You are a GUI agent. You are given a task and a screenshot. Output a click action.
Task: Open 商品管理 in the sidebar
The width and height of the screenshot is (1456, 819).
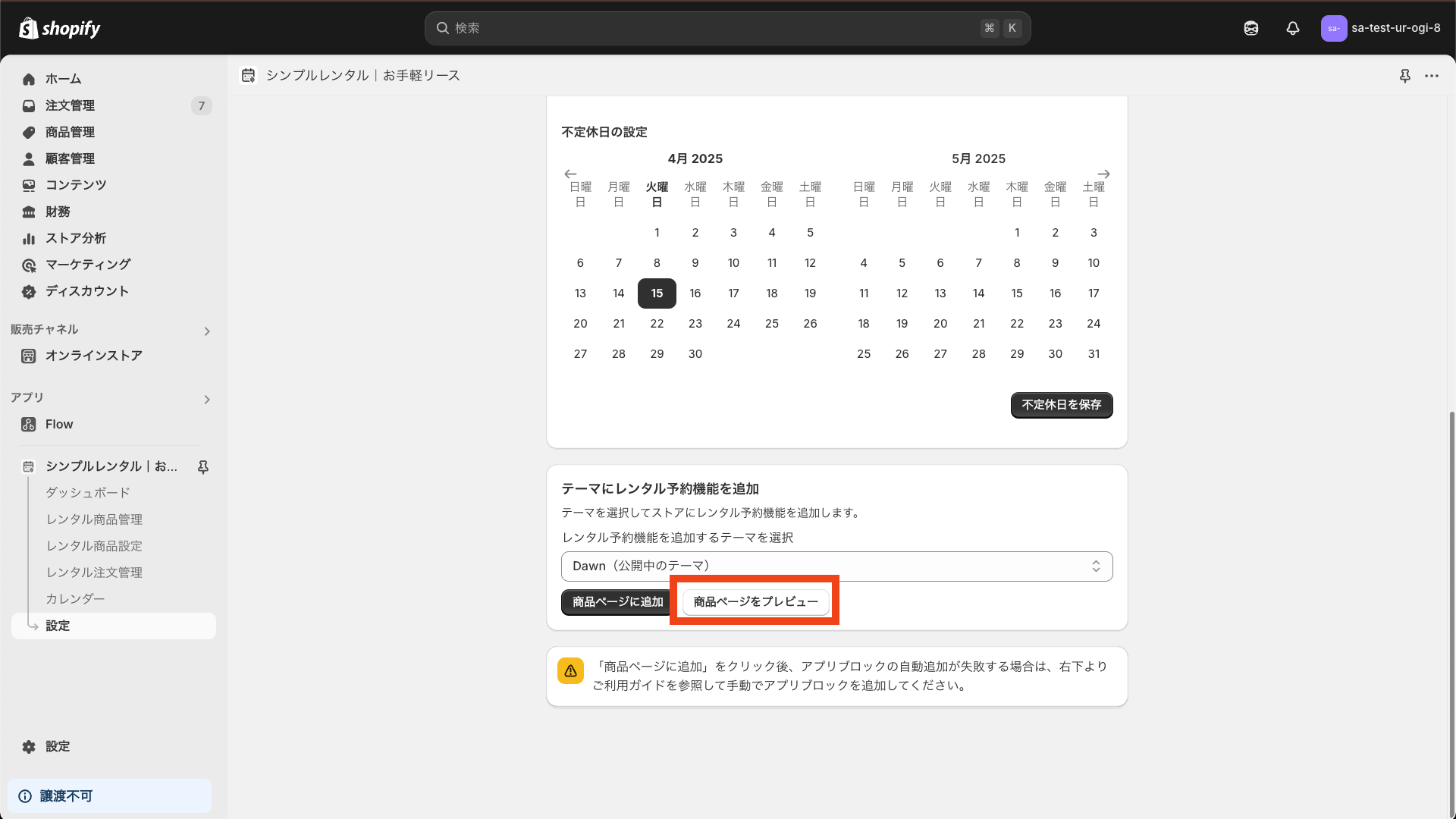(x=70, y=132)
